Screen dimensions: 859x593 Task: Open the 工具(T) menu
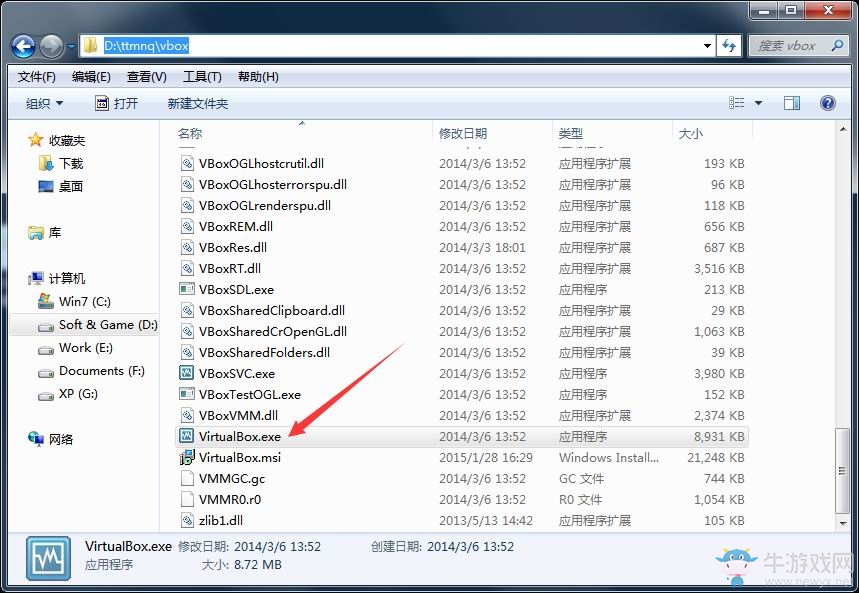(202, 77)
